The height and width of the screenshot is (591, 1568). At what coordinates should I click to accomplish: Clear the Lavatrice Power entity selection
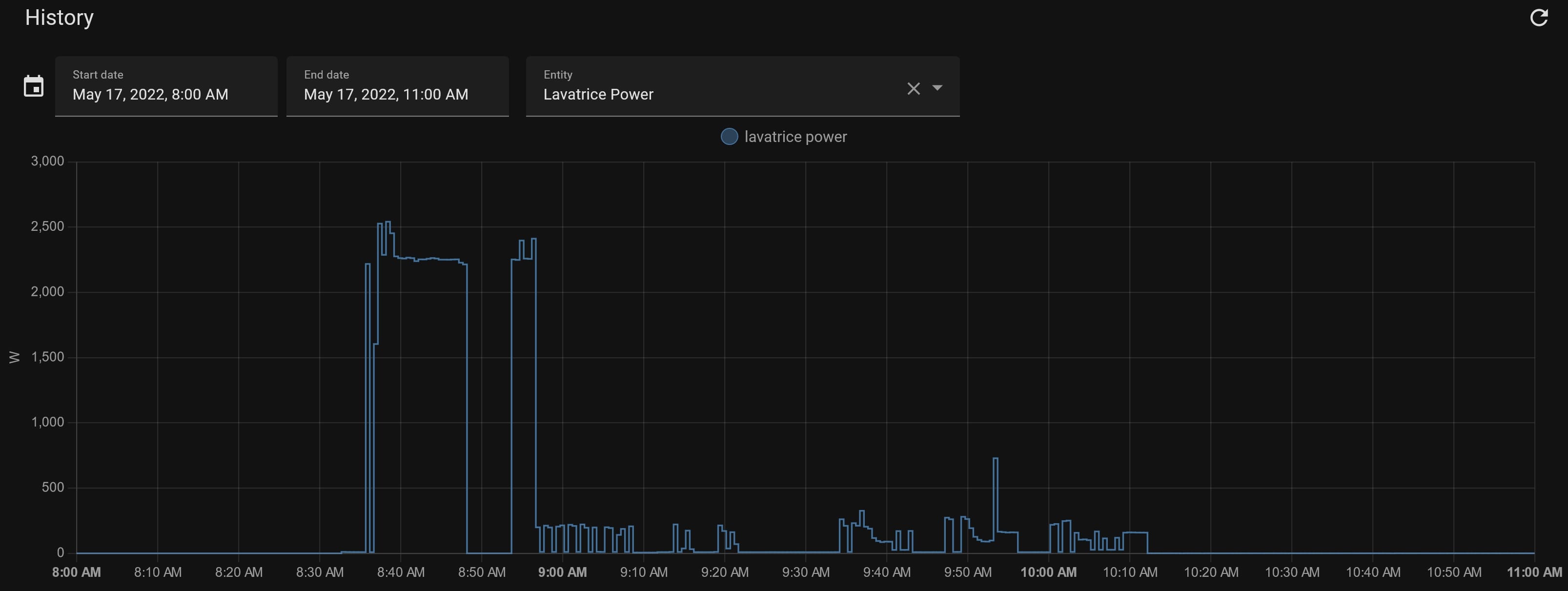[x=913, y=89]
